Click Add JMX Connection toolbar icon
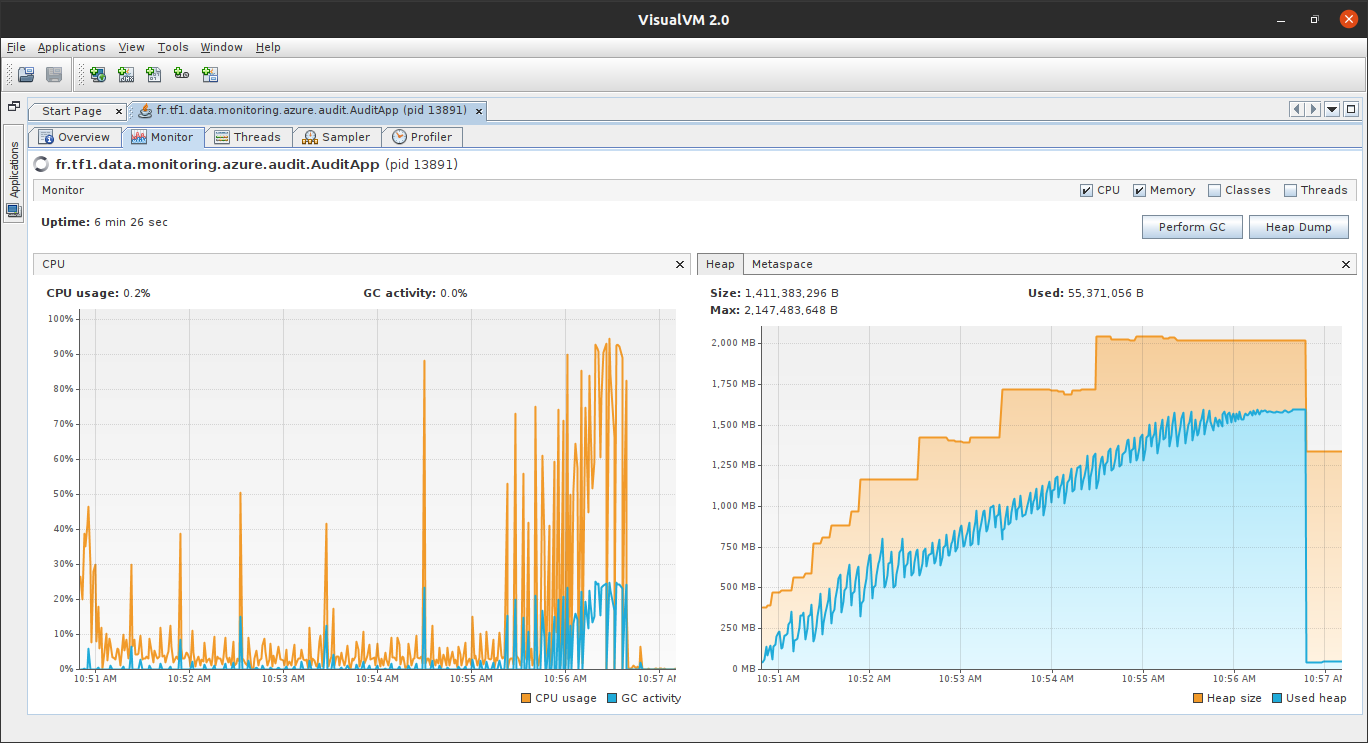This screenshot has width=1368, height=743. click(126, 74)
